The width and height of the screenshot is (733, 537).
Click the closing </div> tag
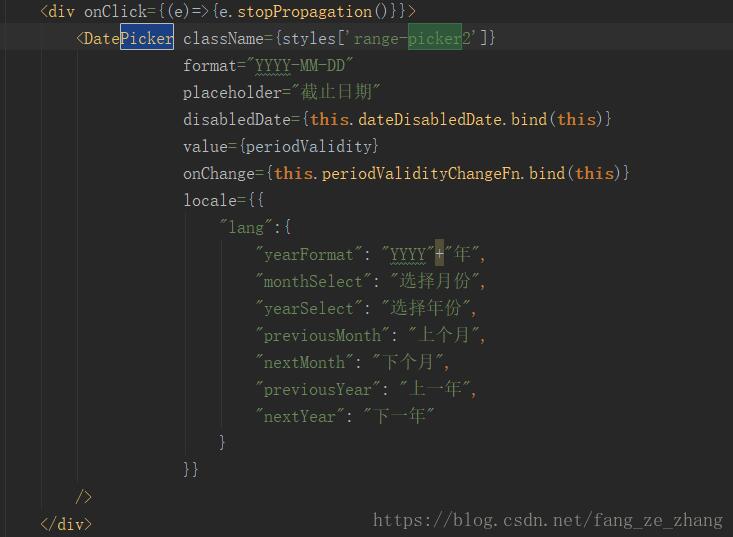(x=66, y=524)
